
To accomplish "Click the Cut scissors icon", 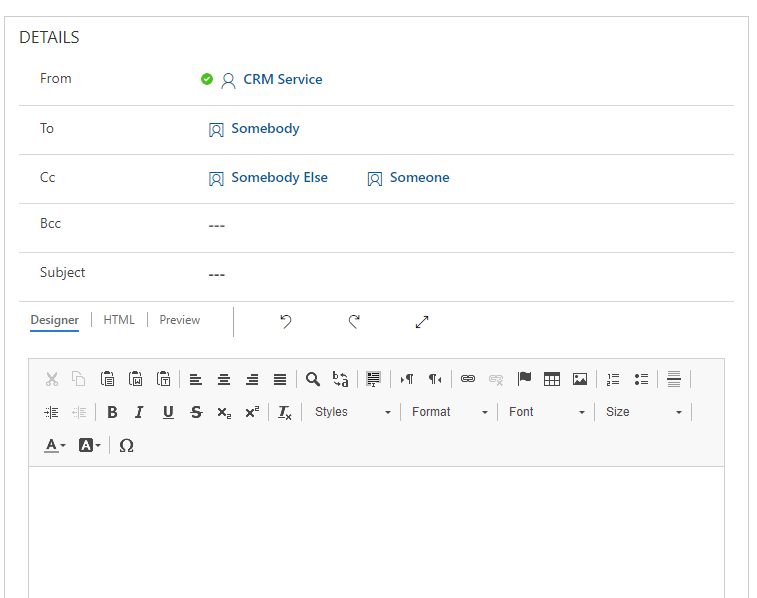I will (52, 379).
